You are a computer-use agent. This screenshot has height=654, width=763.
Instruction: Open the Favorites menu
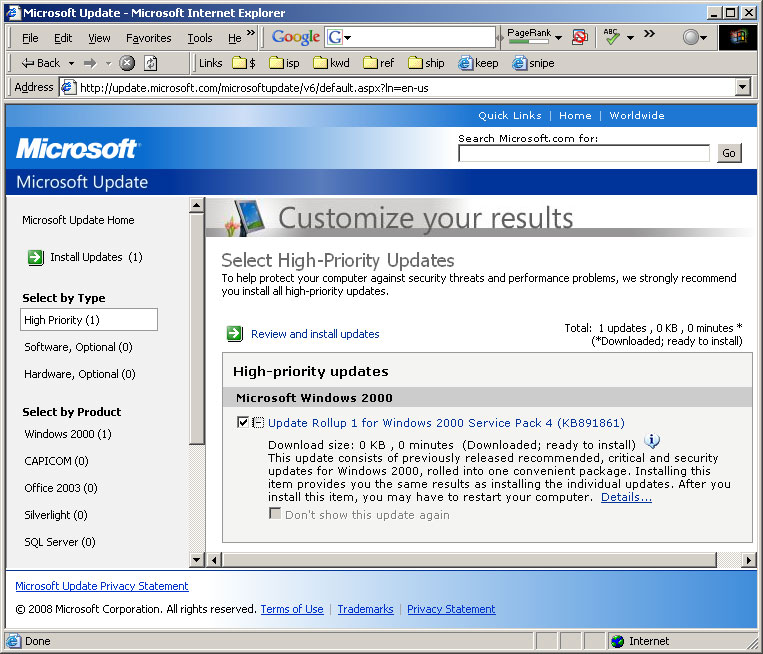click(x=148, y=38)
